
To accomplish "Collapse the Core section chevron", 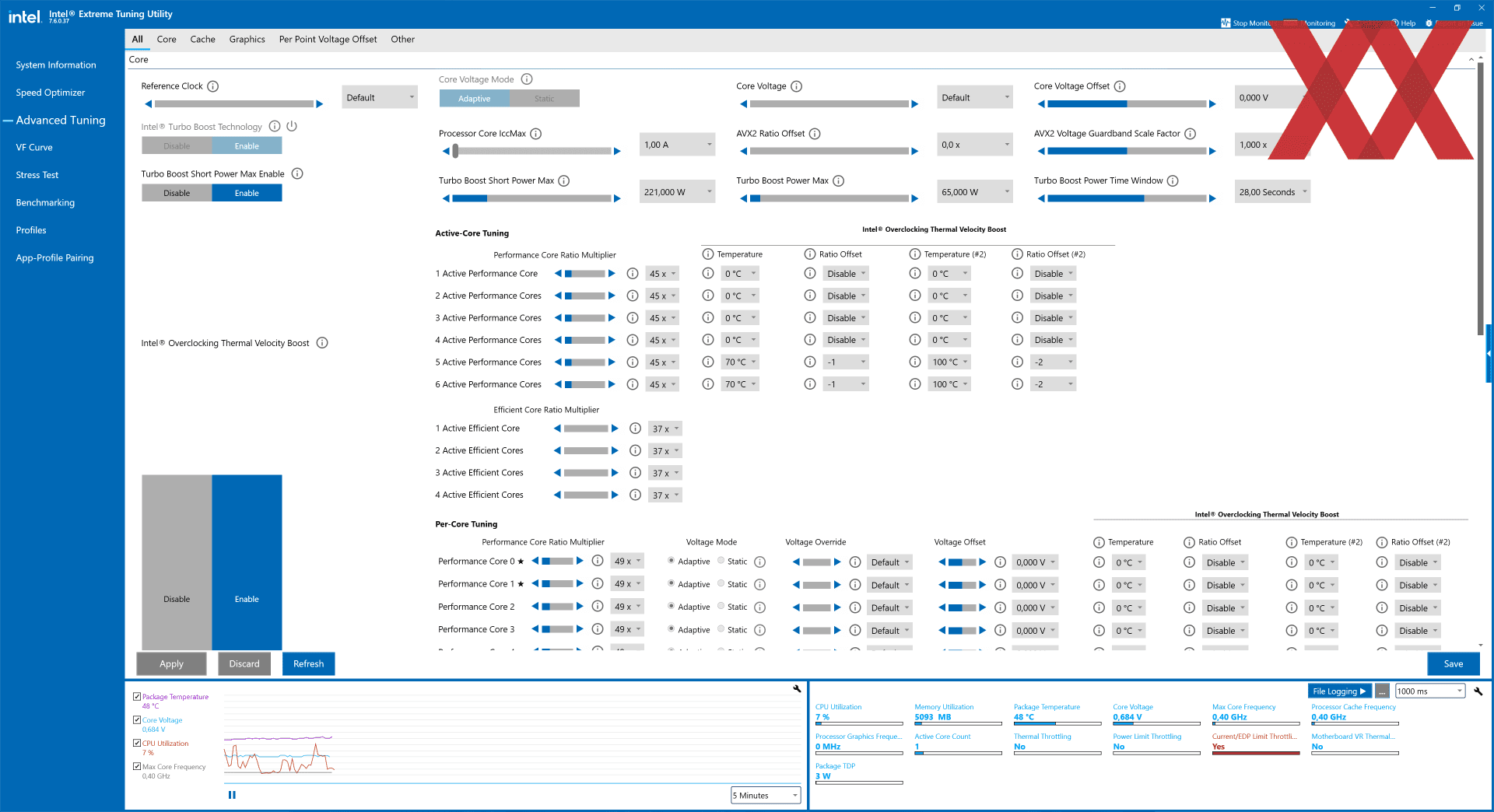I will (1471, 59).
